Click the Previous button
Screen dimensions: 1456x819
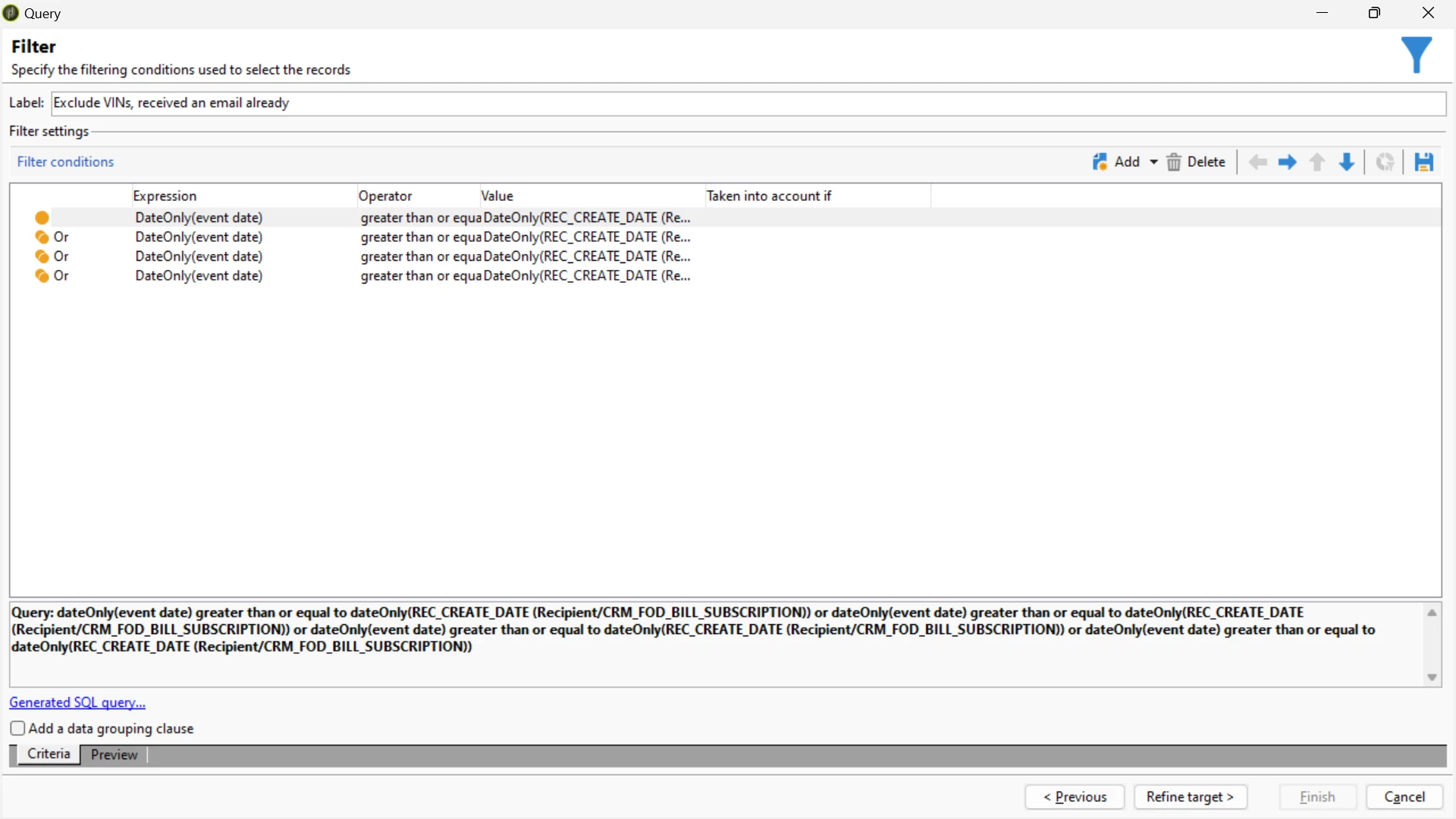click(1075, 797)
